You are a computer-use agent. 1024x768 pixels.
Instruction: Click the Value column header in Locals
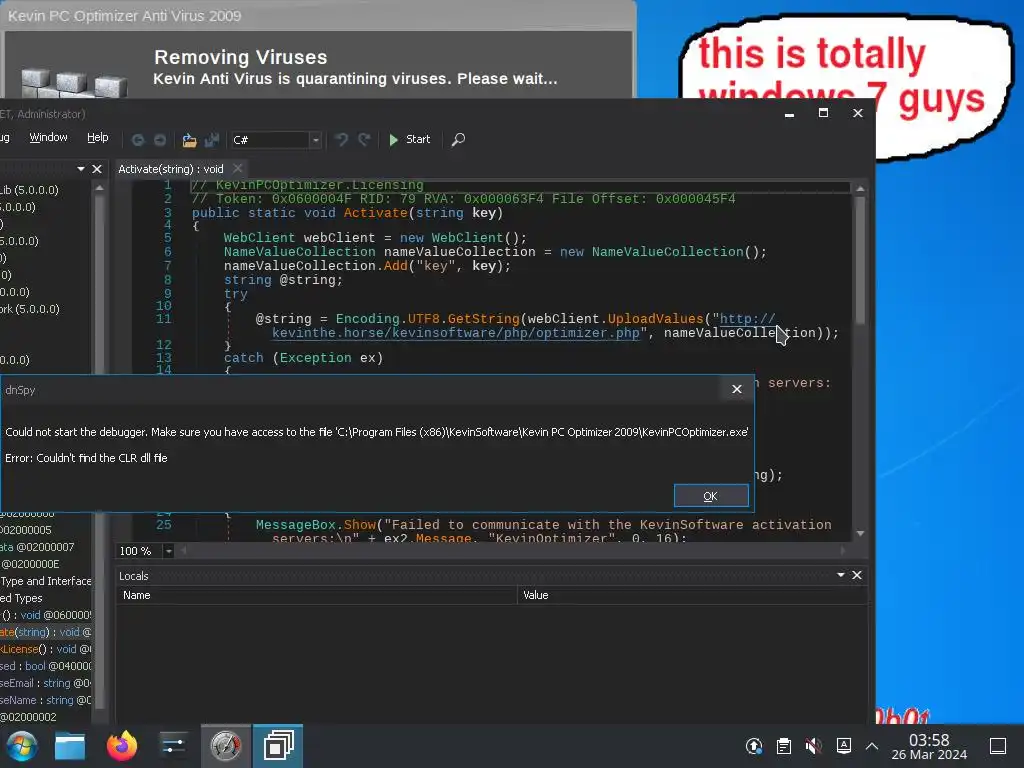point(692,595)
